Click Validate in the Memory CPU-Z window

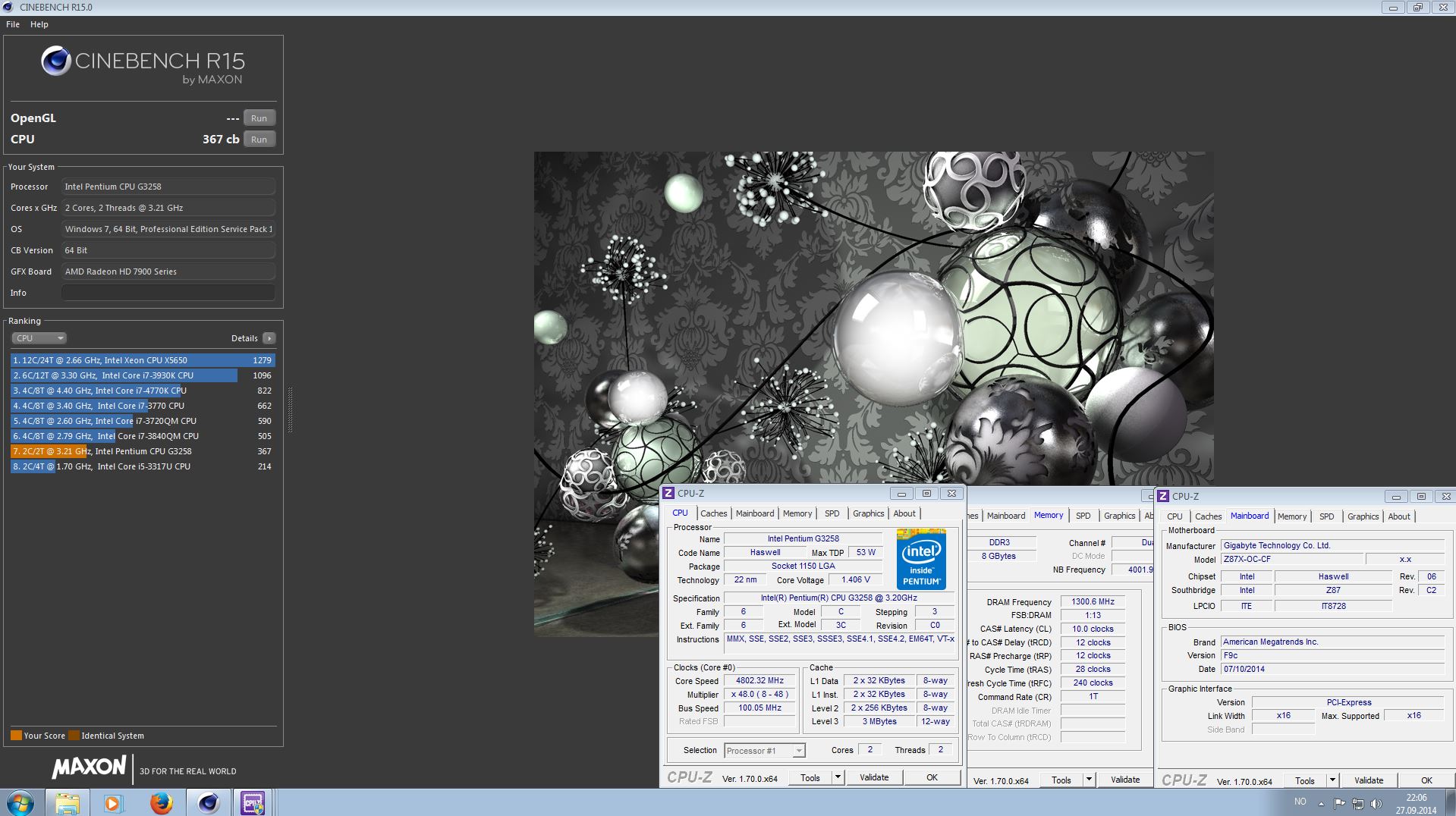pos(1125,780)
